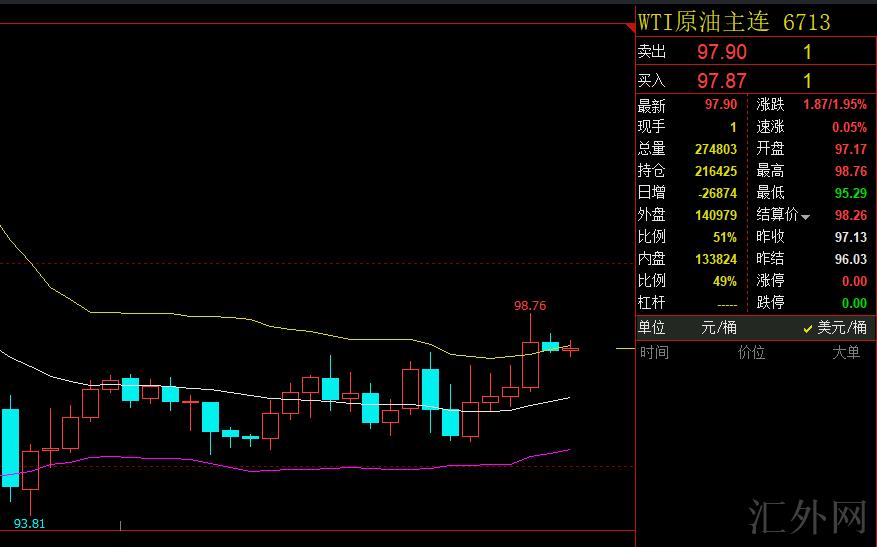Click the 时间 column header

coord(654,352)
